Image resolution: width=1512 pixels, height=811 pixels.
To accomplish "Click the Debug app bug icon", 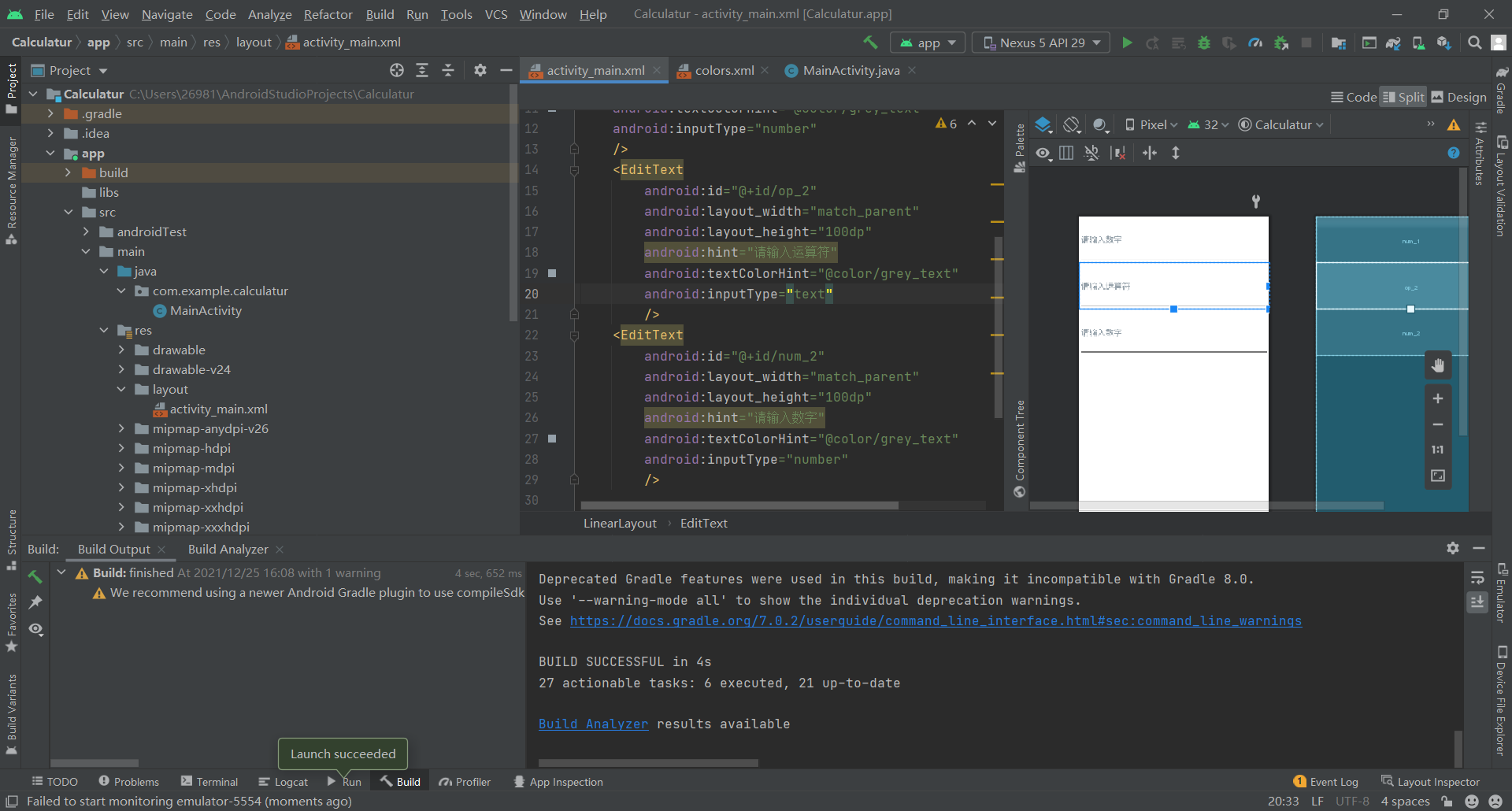I will click(1203, 43).
